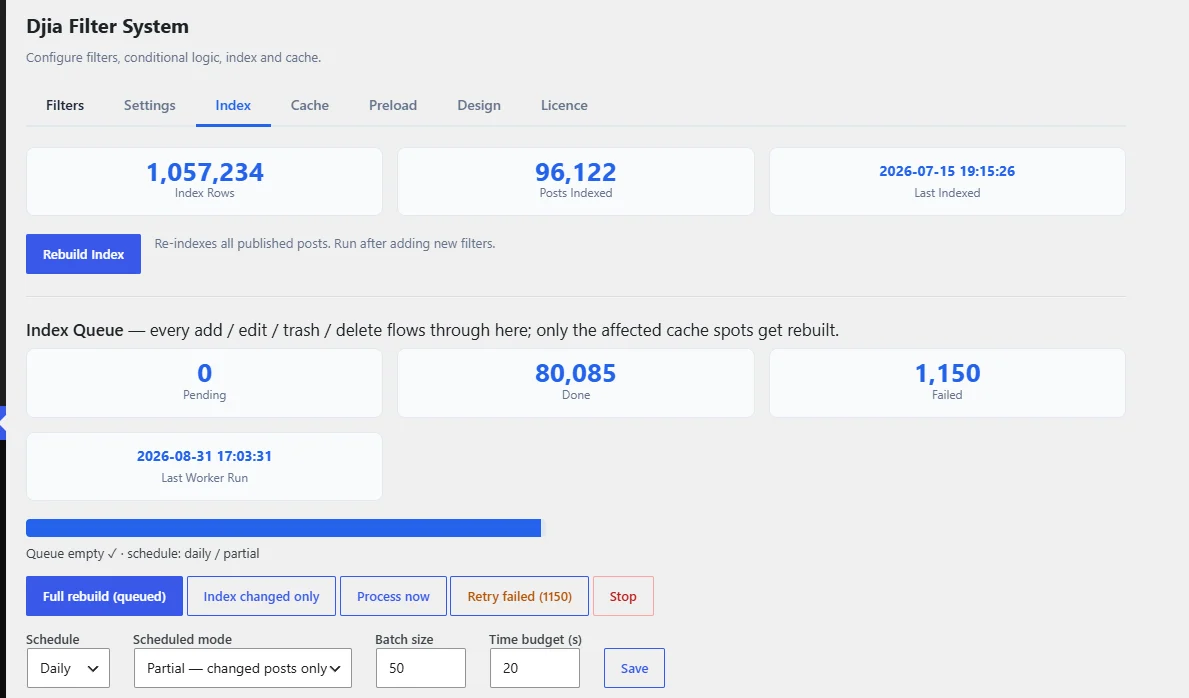Save the schedule settings

(x=635, y=668)
